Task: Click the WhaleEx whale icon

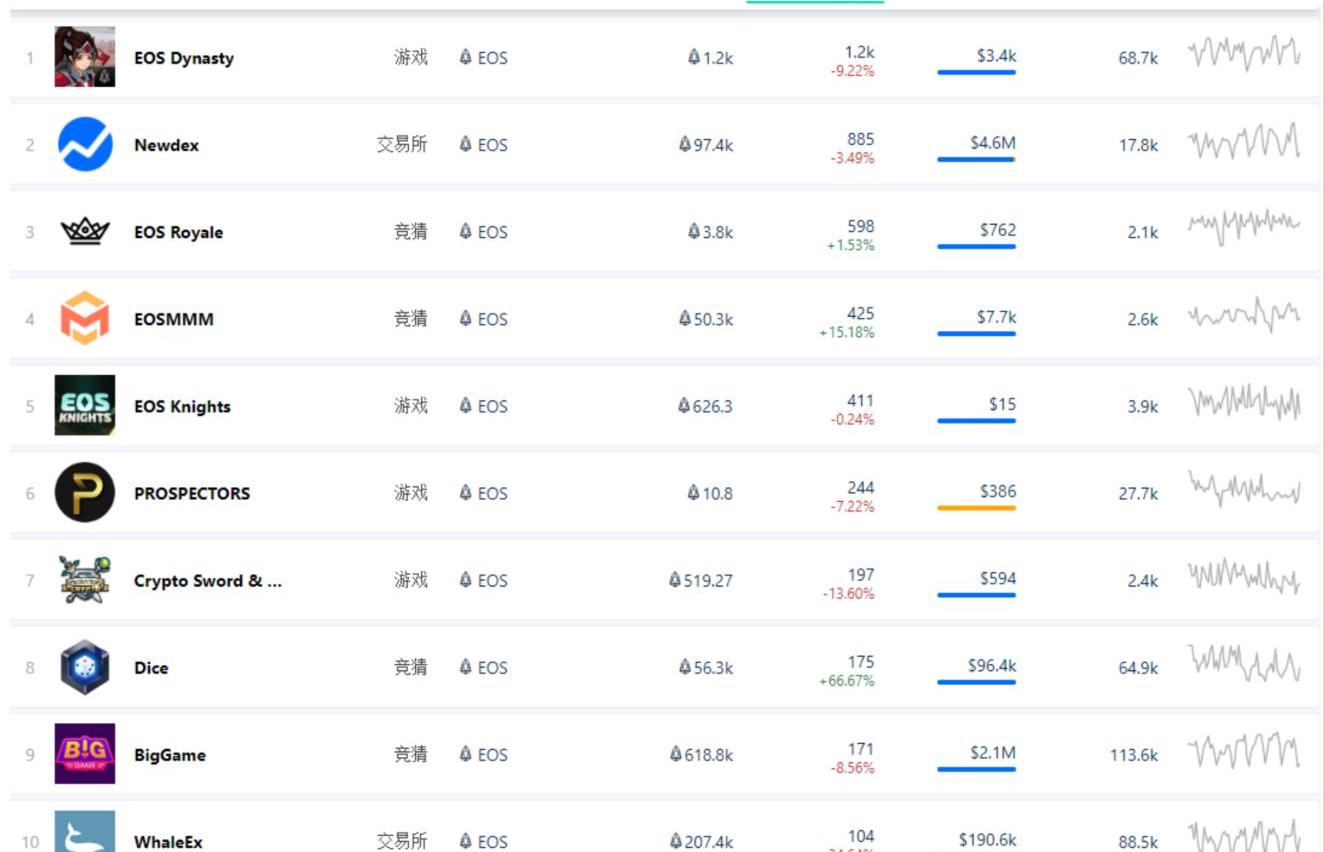Action: (x=85, y=832)
